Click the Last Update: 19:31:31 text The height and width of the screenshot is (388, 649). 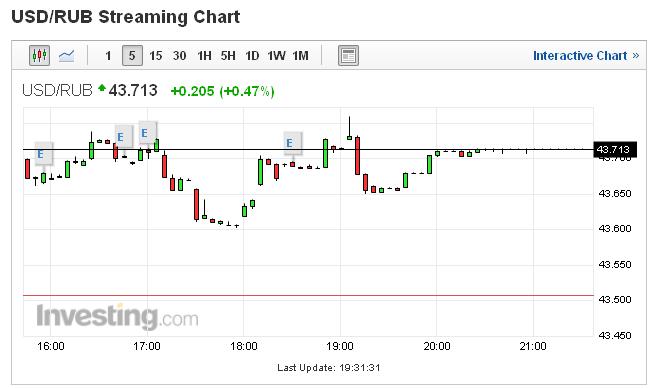pyautogui.click(x=329, y=368)
